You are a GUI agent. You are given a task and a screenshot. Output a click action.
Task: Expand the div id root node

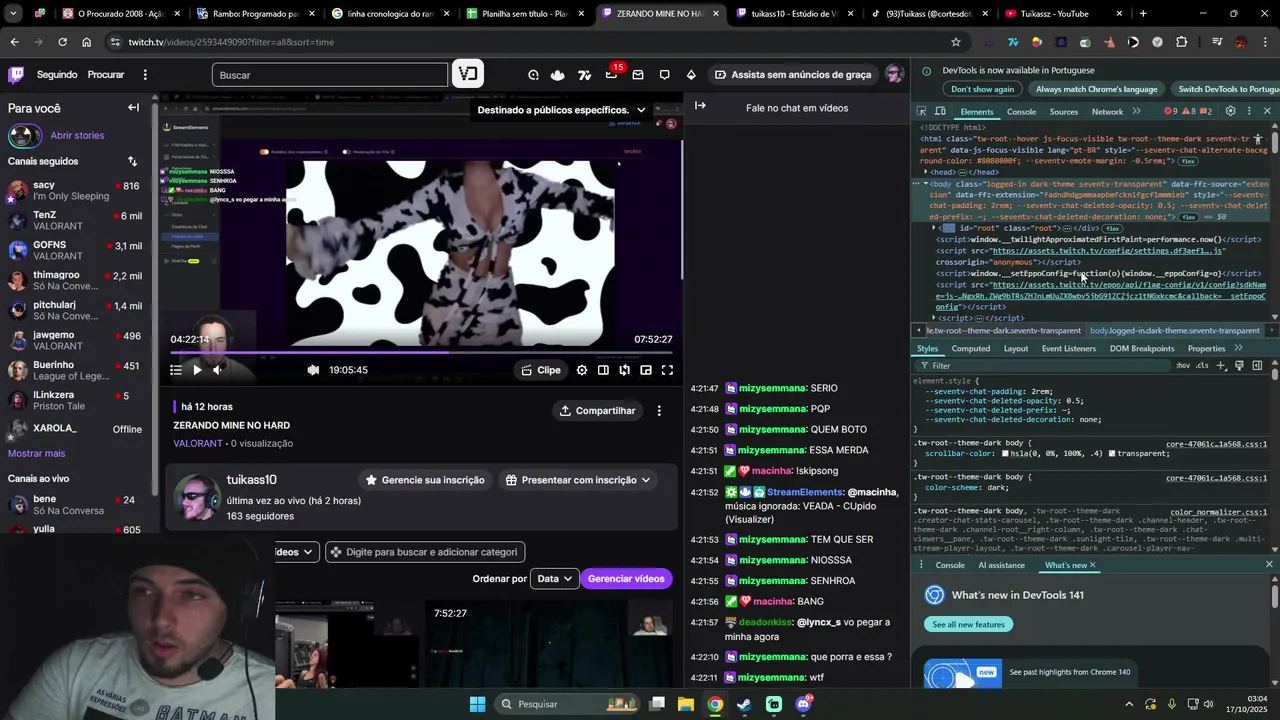click(934, 228)
